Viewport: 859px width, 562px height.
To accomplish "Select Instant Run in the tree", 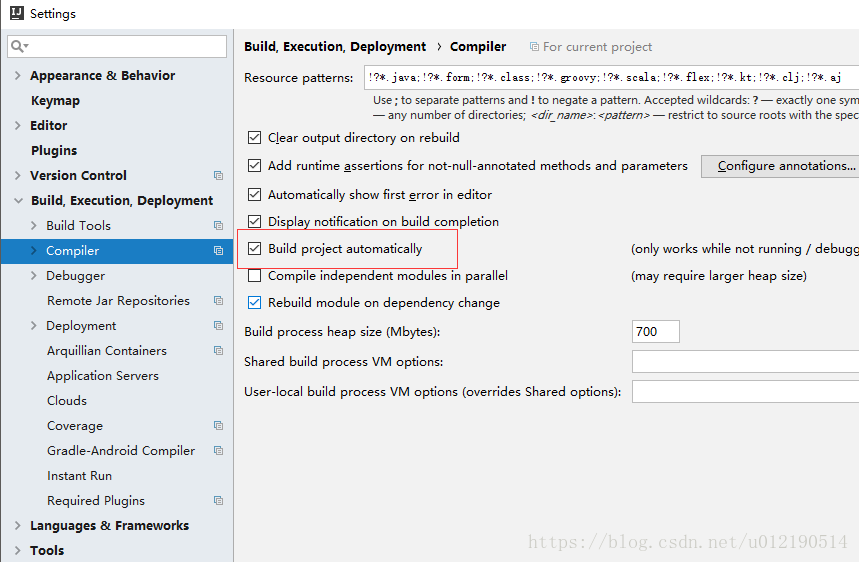I will pos(79,476).
